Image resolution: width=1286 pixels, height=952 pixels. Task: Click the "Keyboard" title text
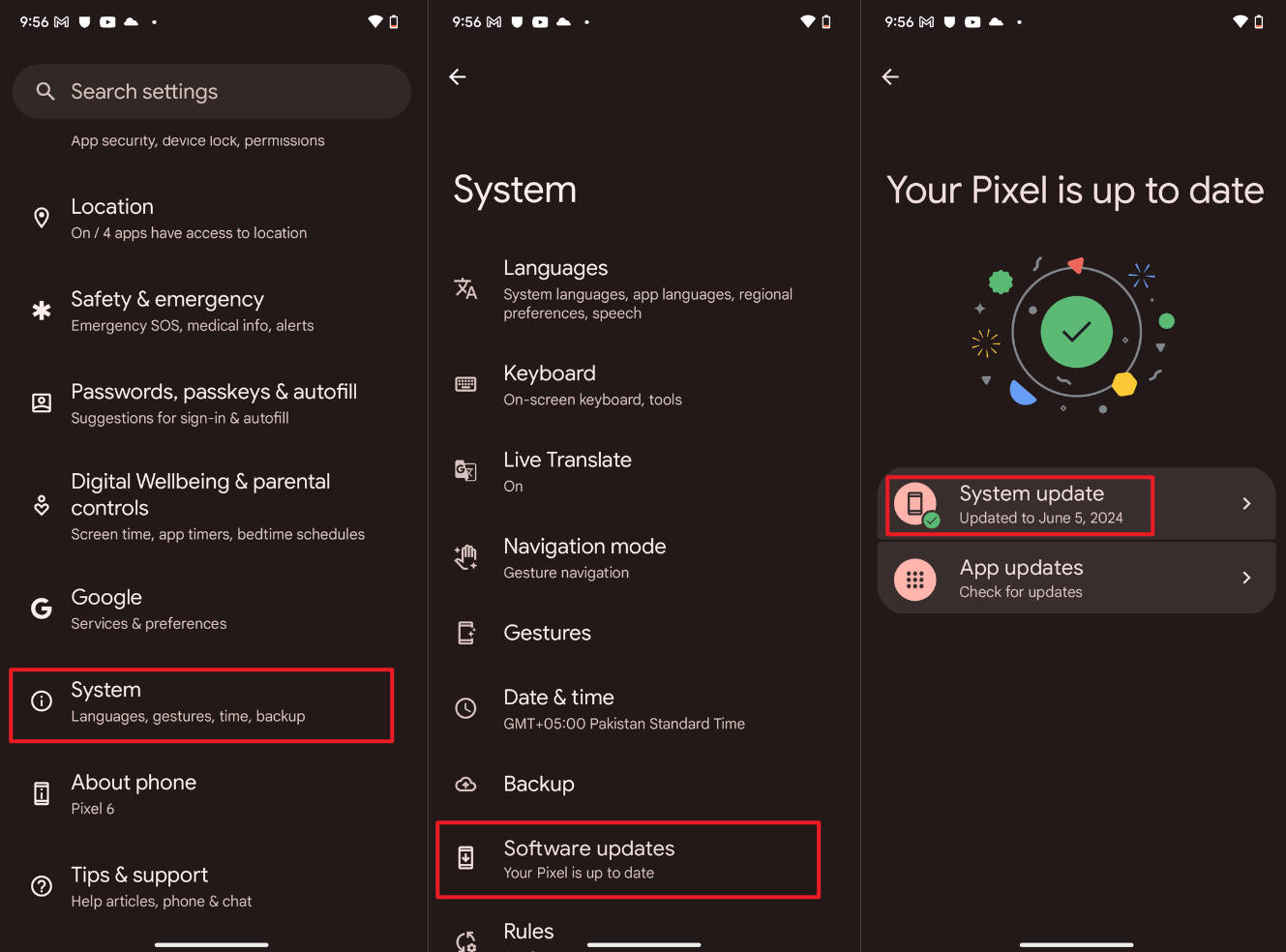pos(550,373)
